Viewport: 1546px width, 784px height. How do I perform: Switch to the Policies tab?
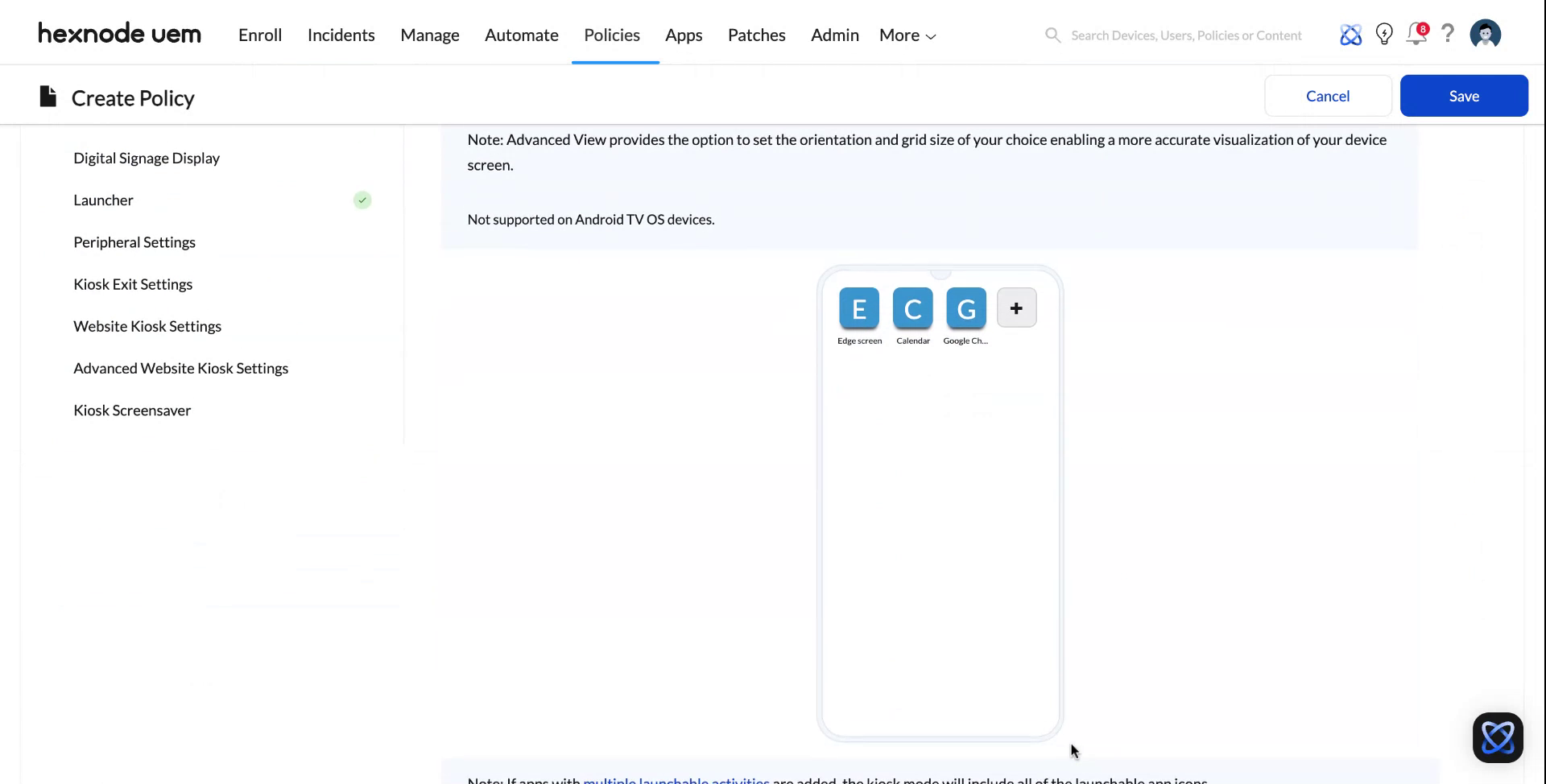pos(611,35)
